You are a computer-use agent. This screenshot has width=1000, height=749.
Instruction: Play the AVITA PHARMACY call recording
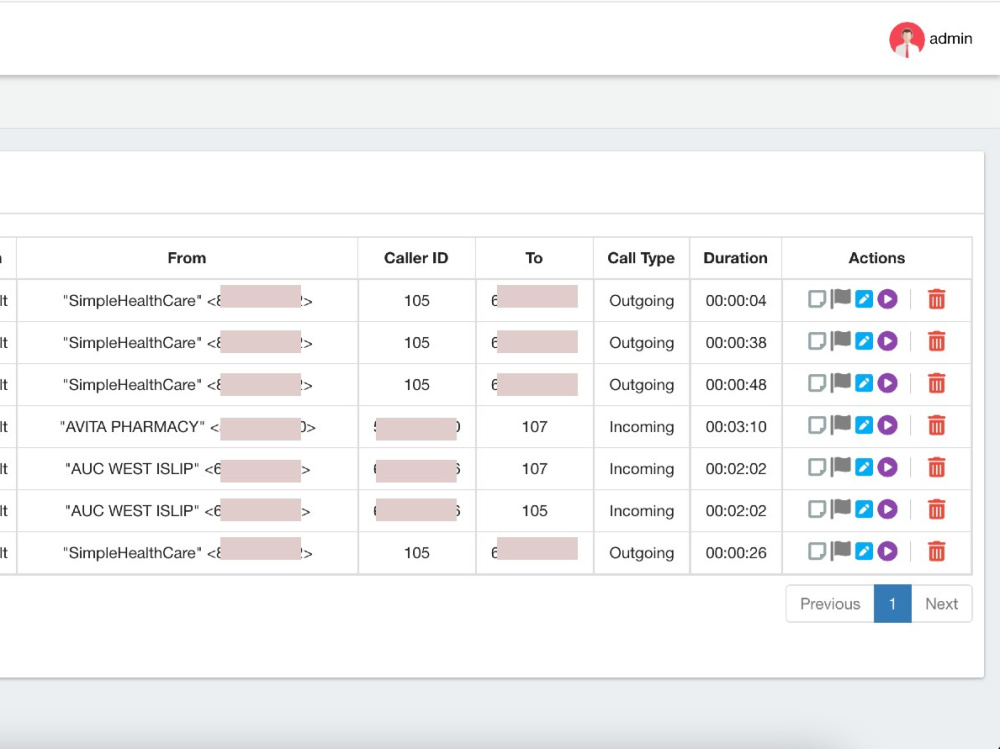coord(887,425)
